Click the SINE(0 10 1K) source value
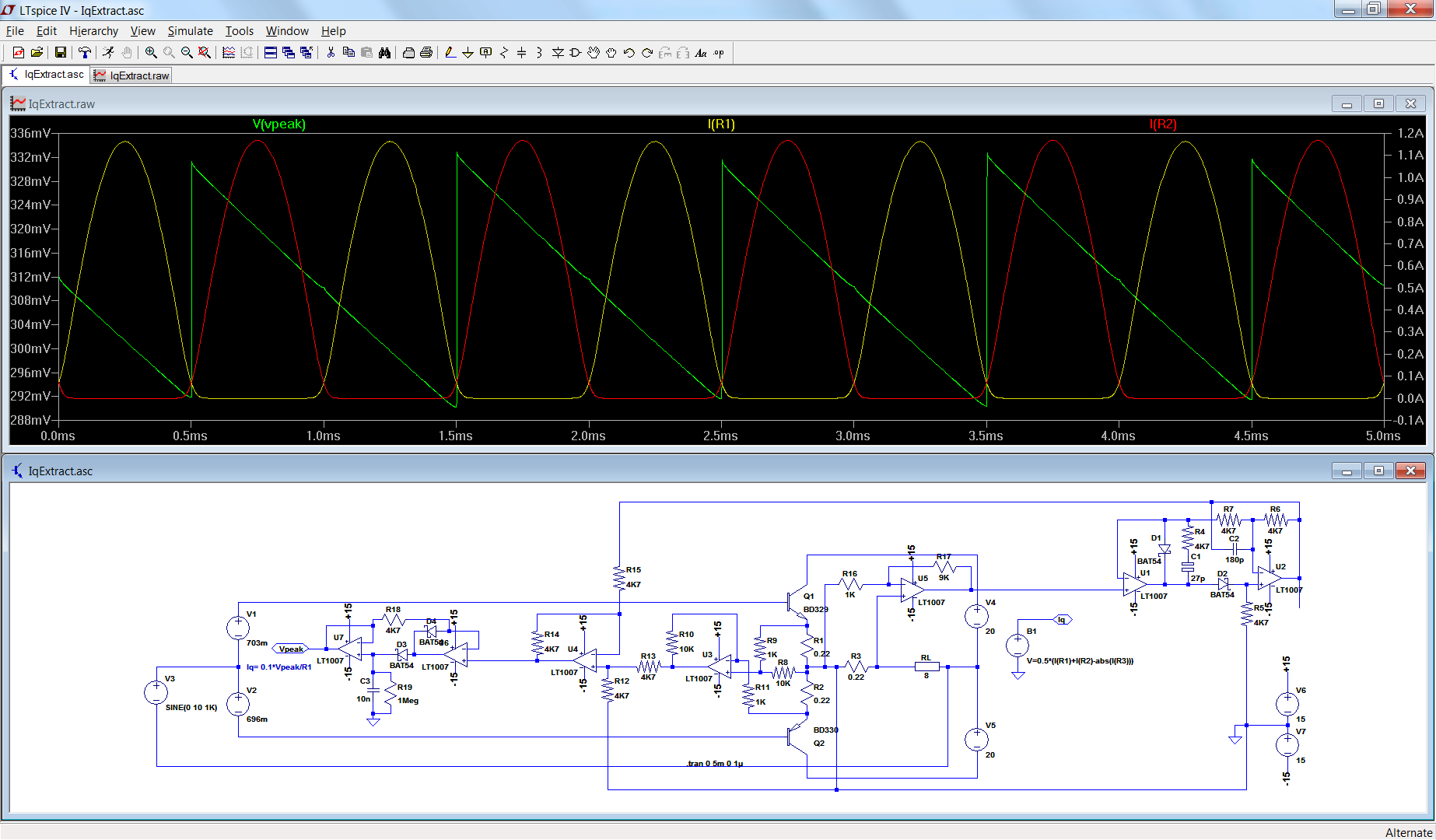This screenshot has width=1436, height=840. click(191, 708)
